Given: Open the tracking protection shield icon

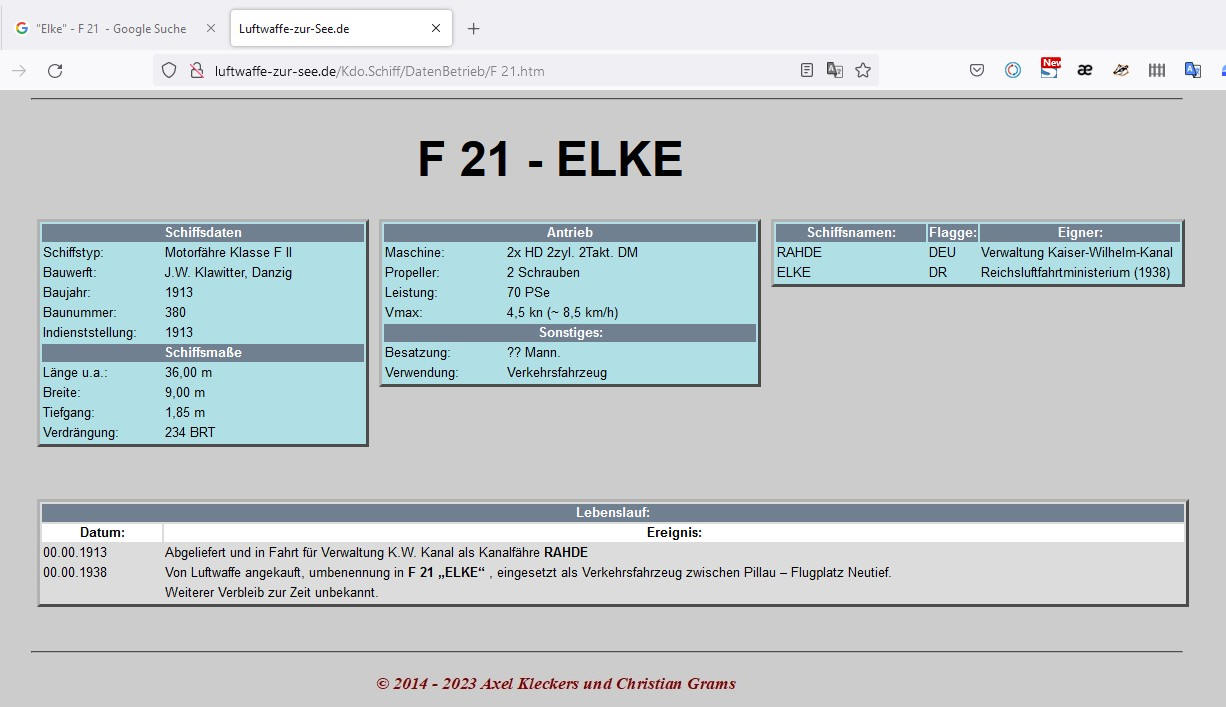Looking at the screenshot, I should click(x=169, y=70).
